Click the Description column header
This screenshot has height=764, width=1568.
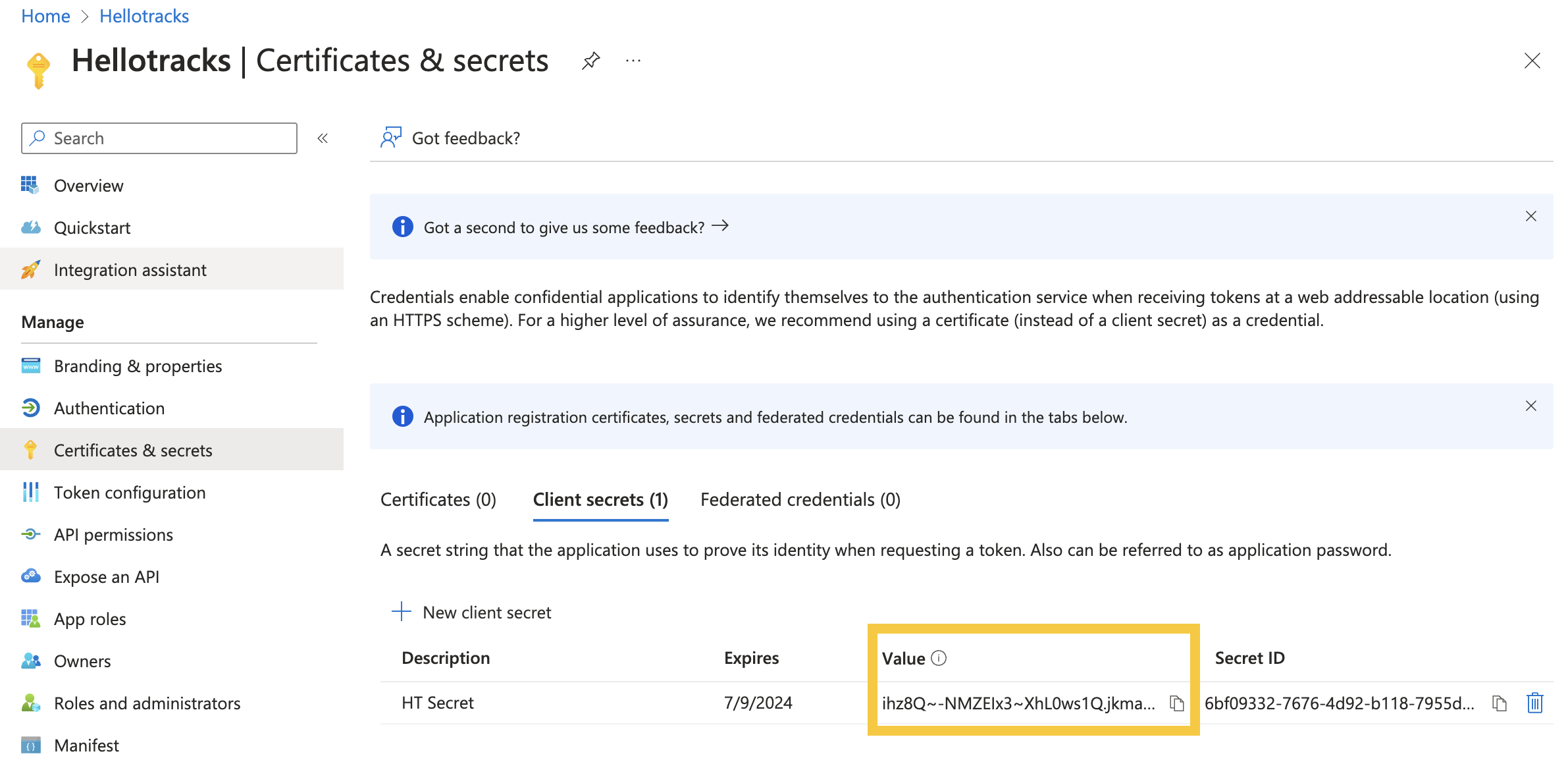(446, 658)
